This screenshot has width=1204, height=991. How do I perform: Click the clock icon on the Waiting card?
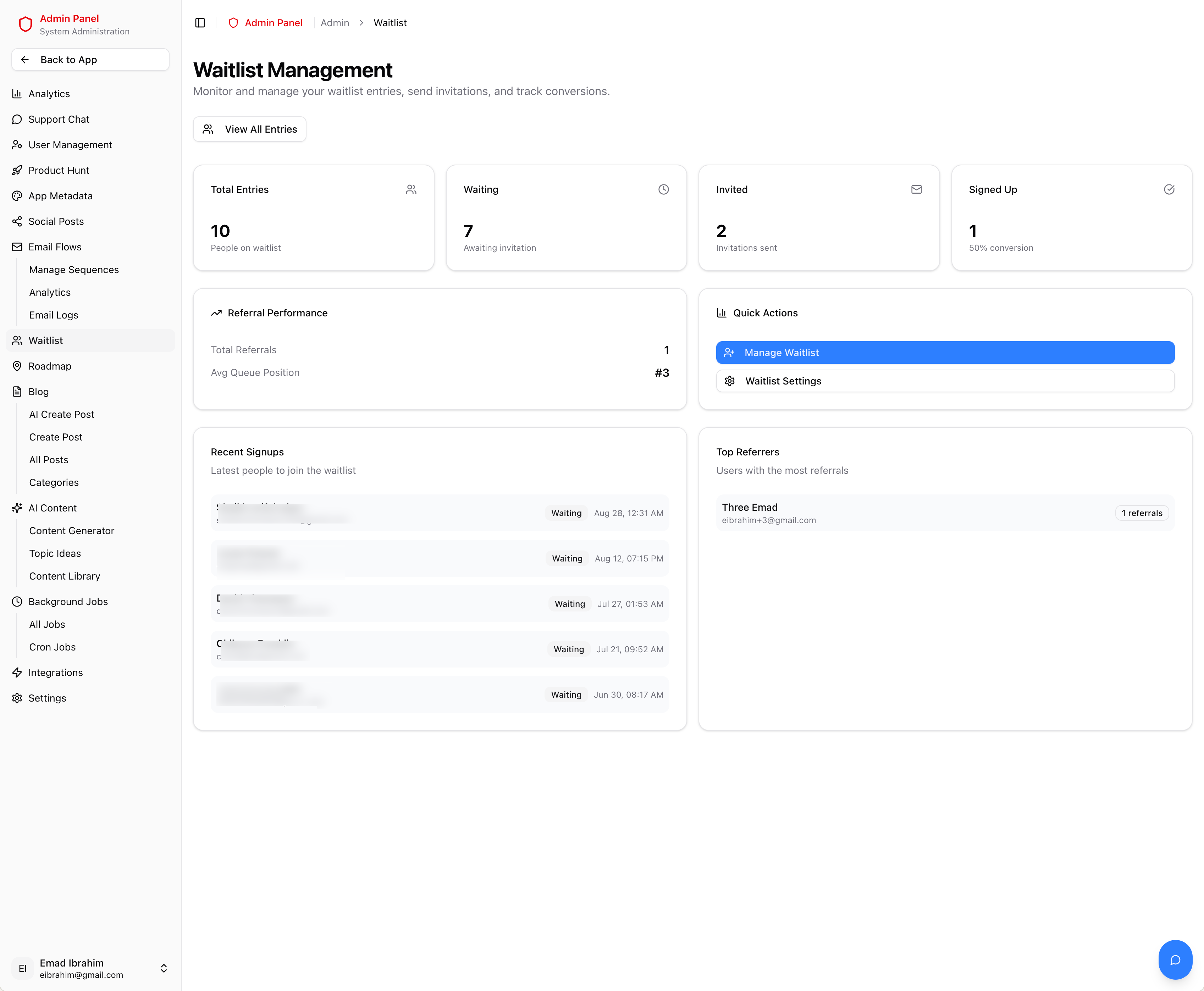point(663,189)
